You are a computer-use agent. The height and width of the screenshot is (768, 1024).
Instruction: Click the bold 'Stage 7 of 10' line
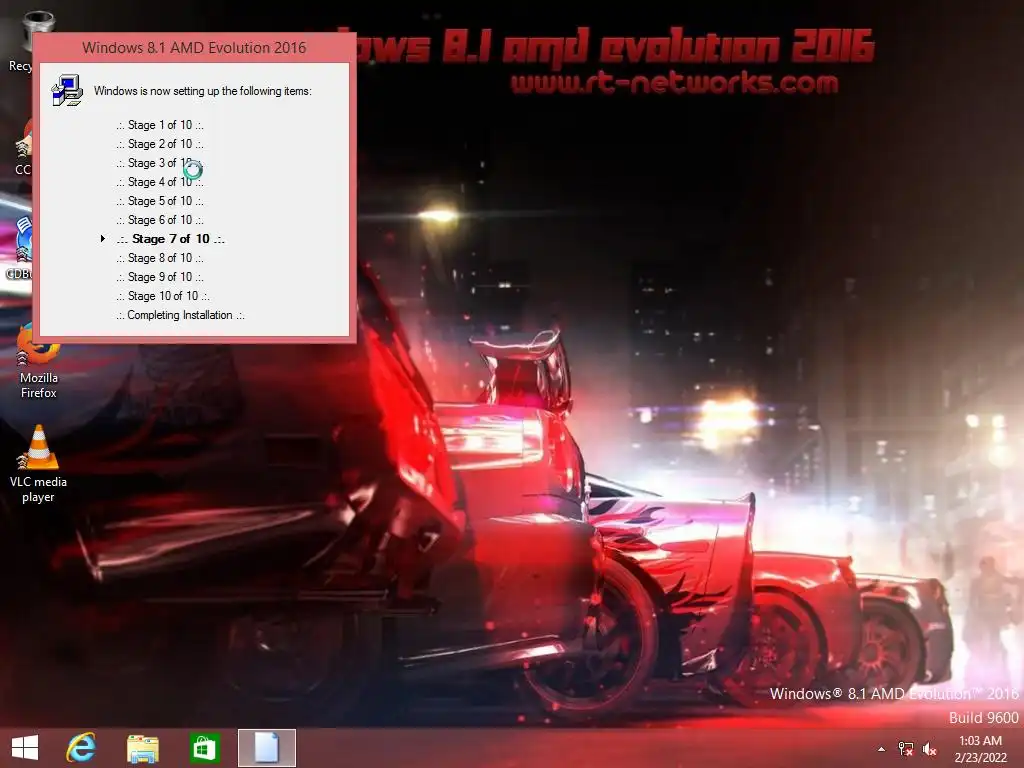click(x=170, y=239)
